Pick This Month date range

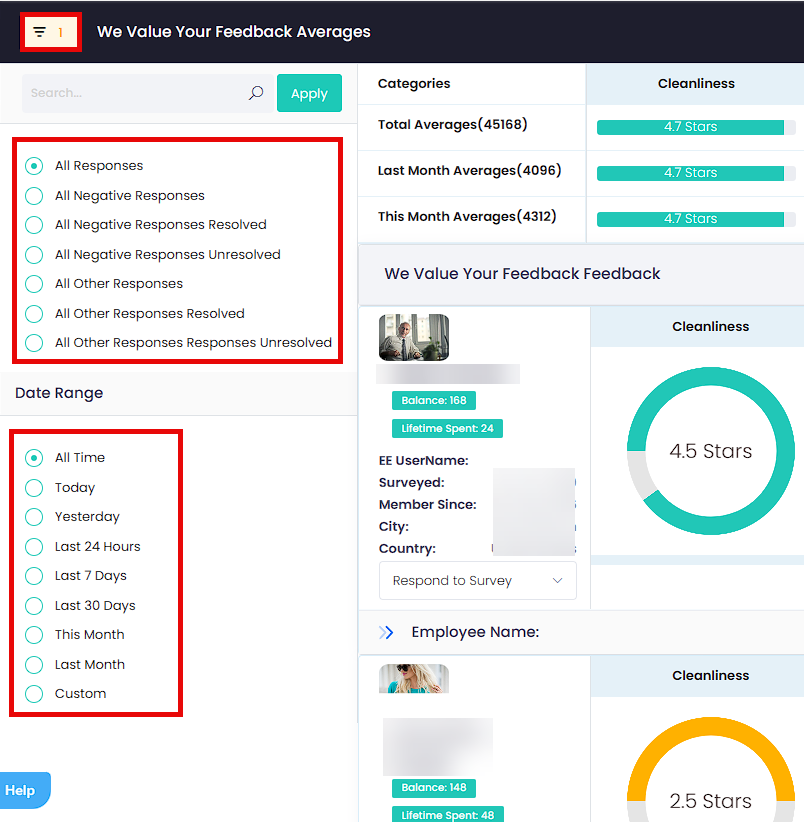click(34, 635)
